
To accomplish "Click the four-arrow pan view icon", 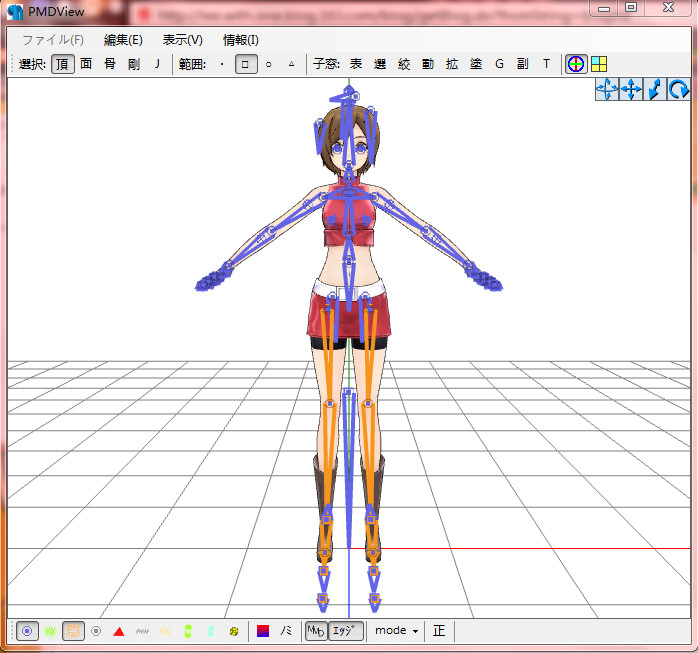I will click(x=631, y=89).
